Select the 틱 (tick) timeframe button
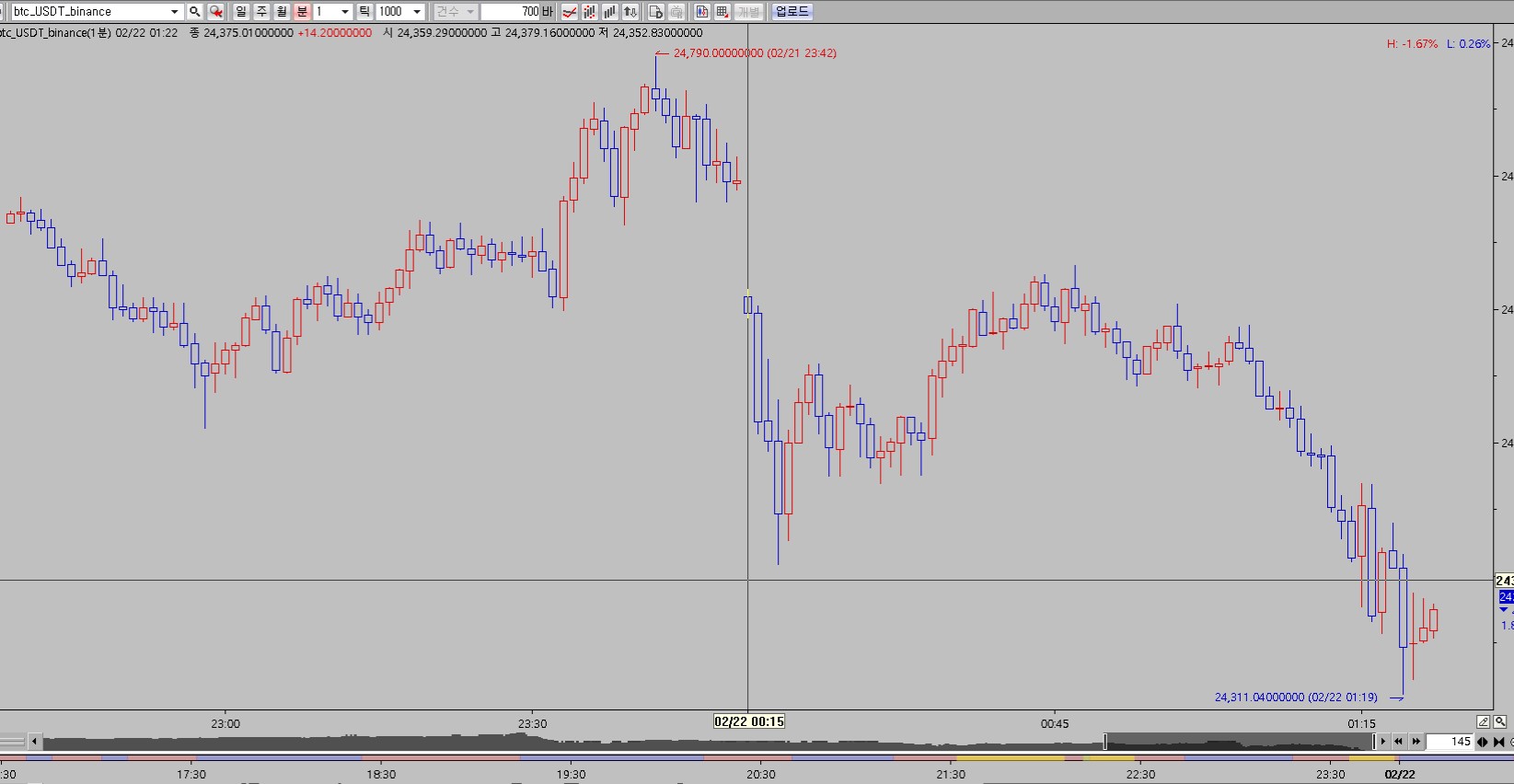The image size is (1514, 784). (x=364, y=12)
